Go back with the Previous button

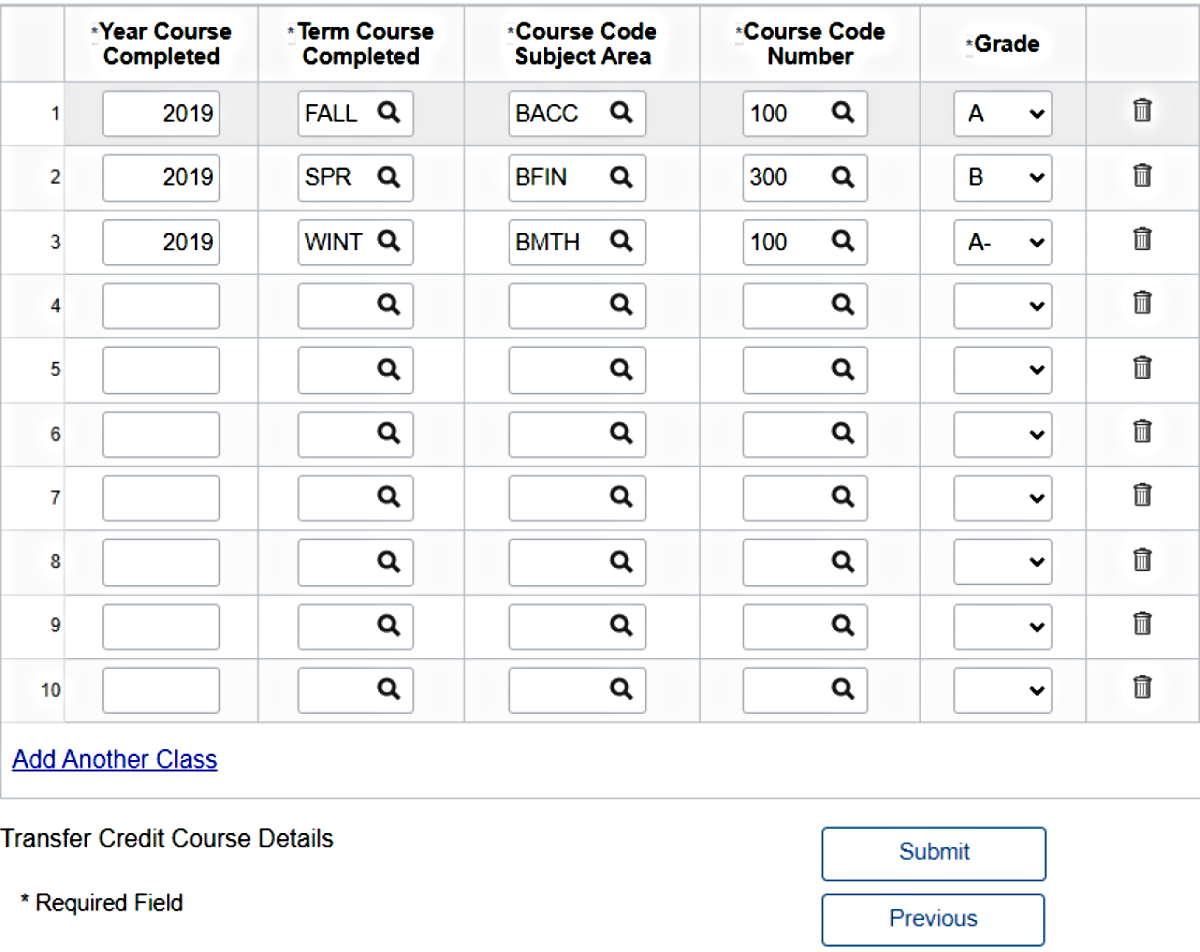933,919
